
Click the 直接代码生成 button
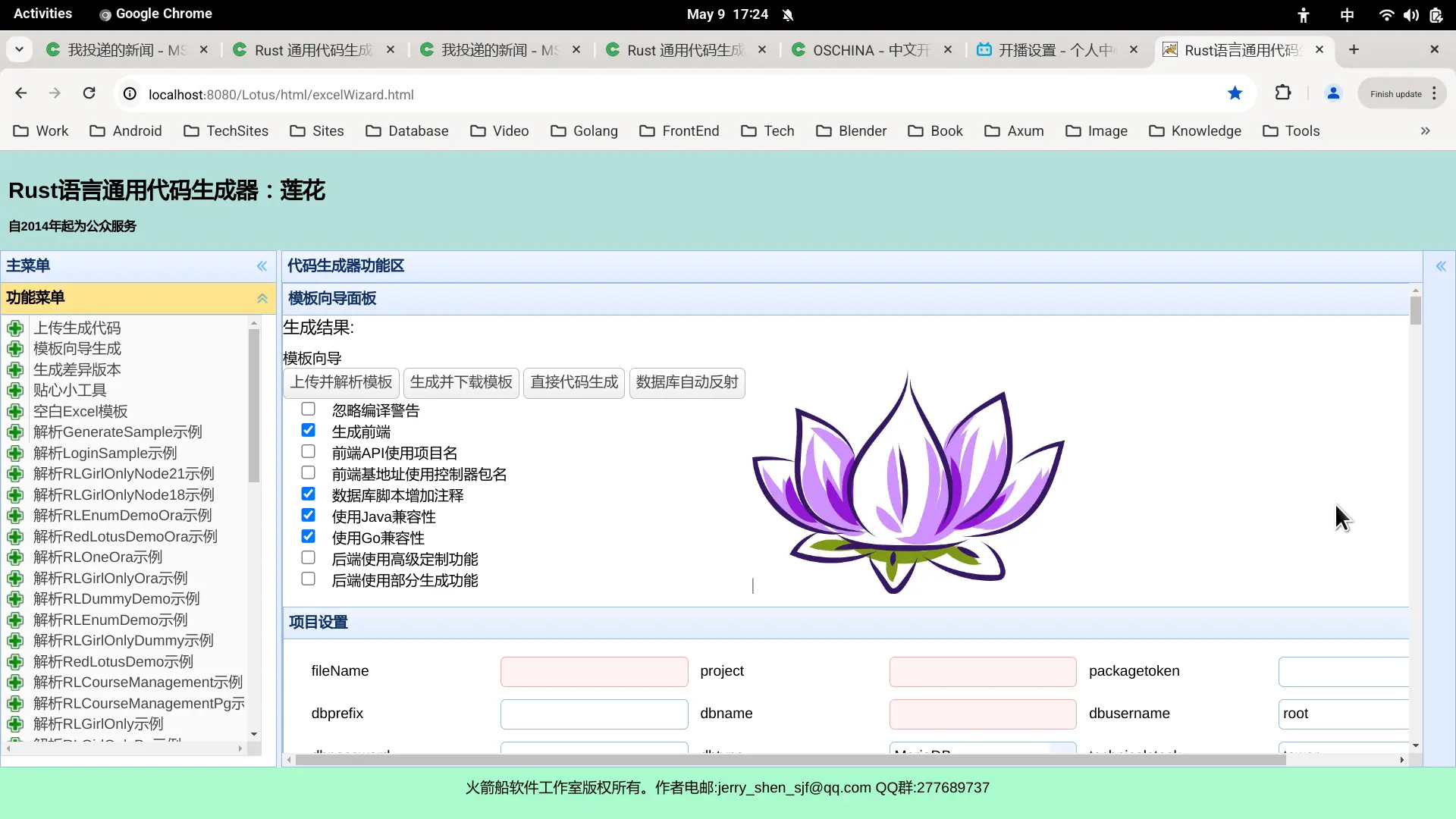[573, 382]
